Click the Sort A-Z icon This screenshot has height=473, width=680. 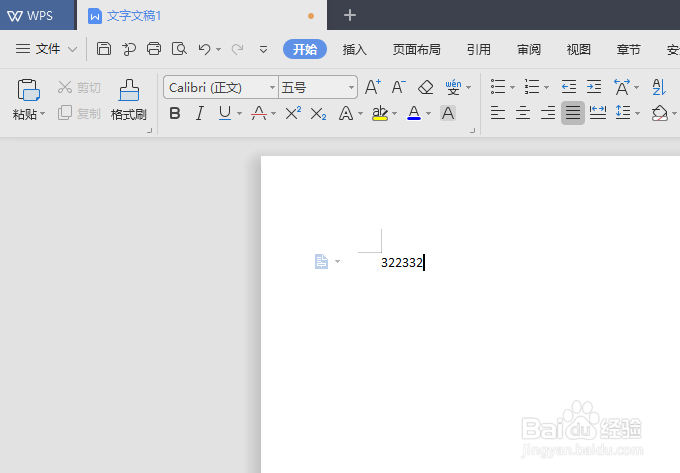click(659, 87)
